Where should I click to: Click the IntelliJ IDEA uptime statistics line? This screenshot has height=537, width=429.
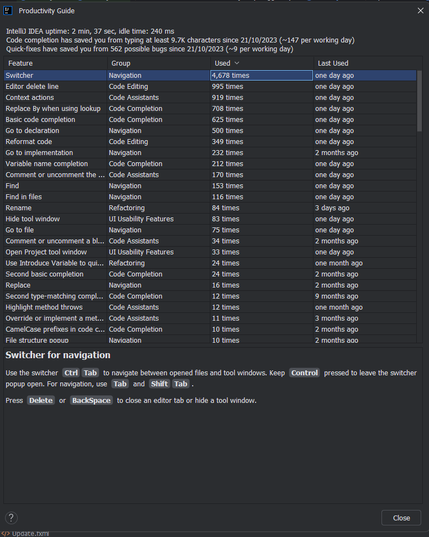coord(90,31)
